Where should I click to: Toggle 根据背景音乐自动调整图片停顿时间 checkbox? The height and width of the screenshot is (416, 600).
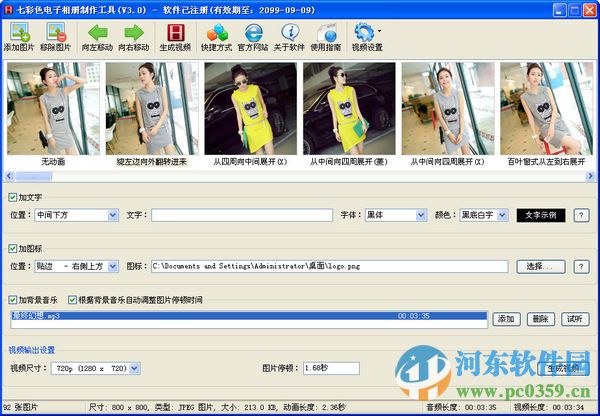72,300
